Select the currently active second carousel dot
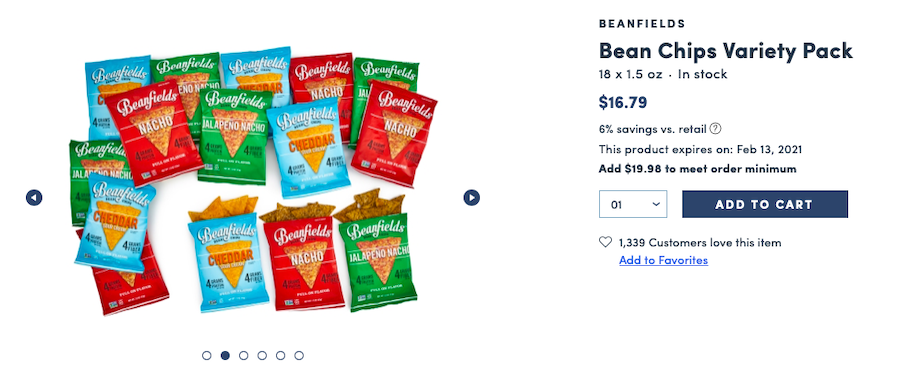 coord(225,355)
